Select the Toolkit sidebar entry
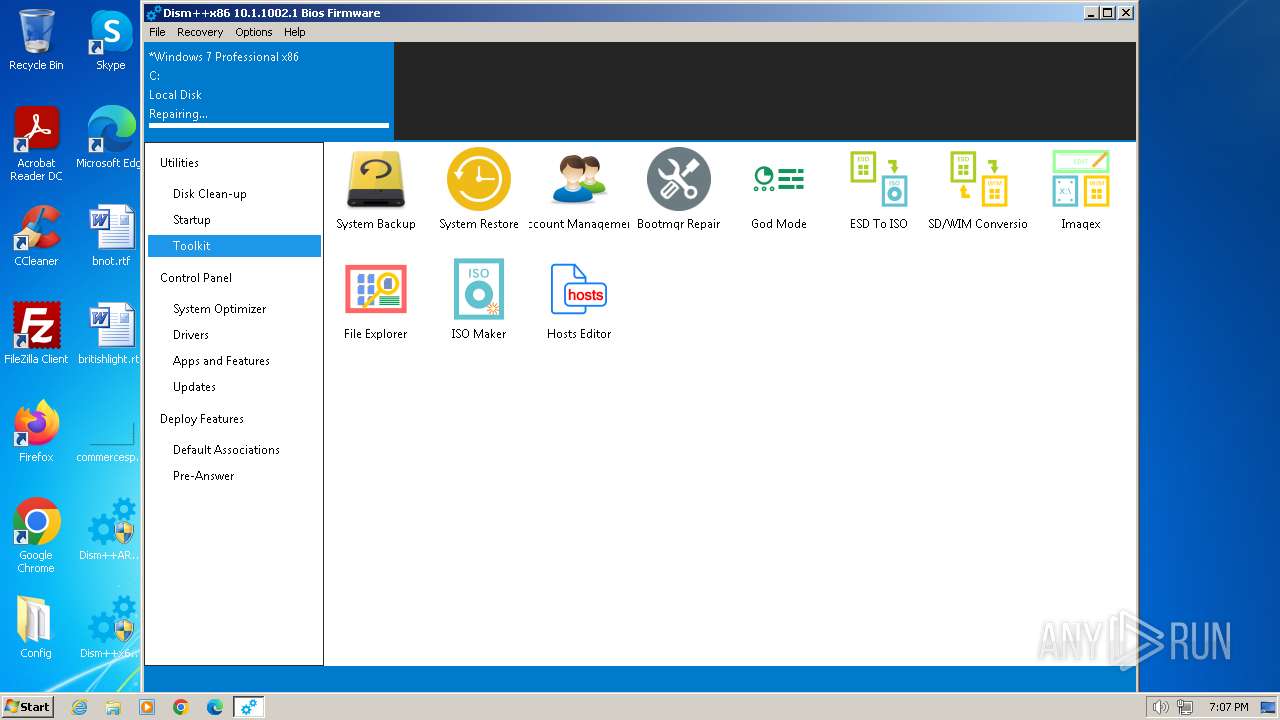Image resolution: width=1280 pixels, height=720 pixels. tap(234, 246)
